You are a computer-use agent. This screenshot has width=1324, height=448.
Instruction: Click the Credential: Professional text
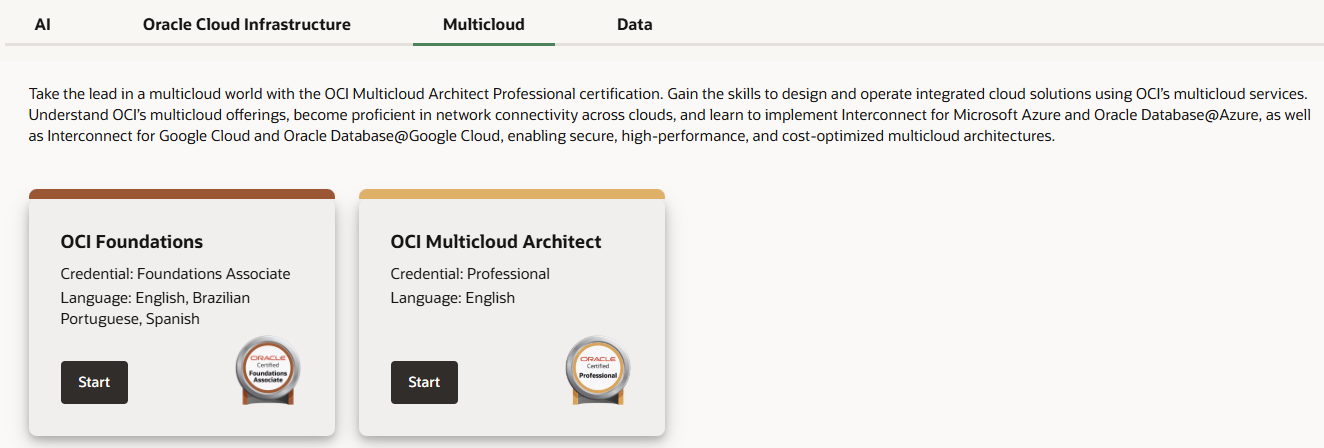pos(470,274)
